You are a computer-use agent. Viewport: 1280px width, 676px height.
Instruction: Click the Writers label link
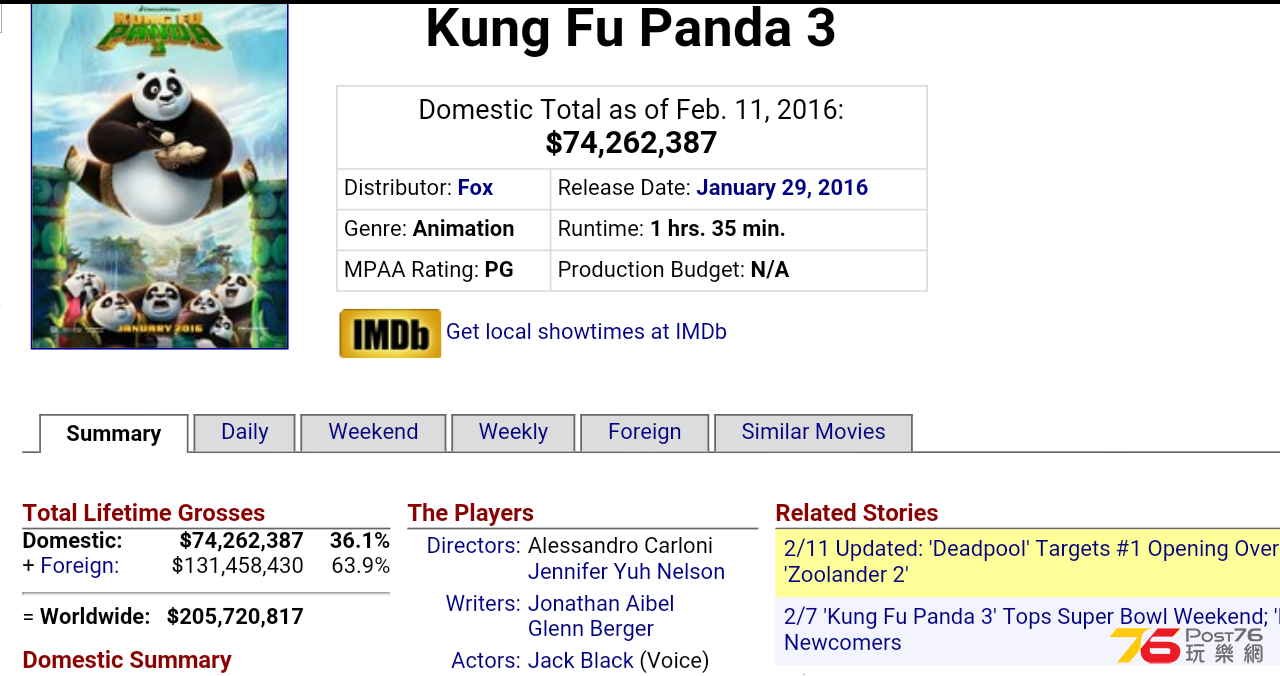483,604
